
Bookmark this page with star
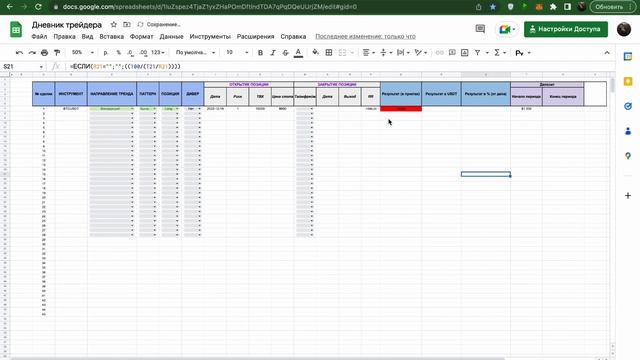point(493,7)
